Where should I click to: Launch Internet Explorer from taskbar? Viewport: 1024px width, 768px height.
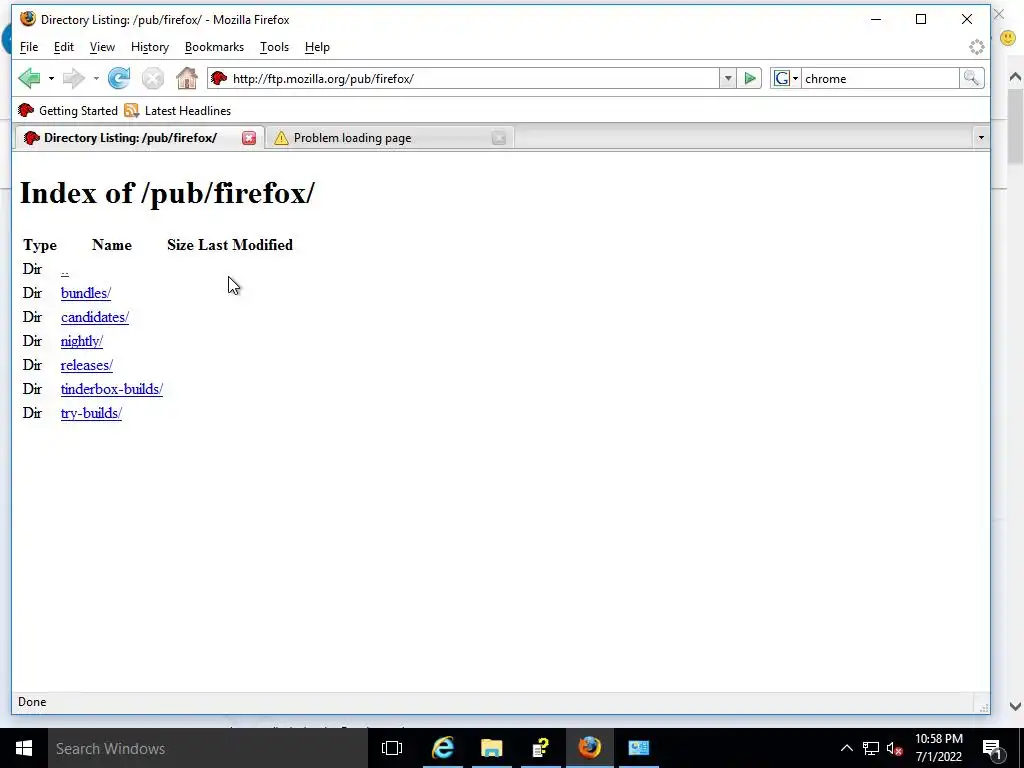point(443,748)
